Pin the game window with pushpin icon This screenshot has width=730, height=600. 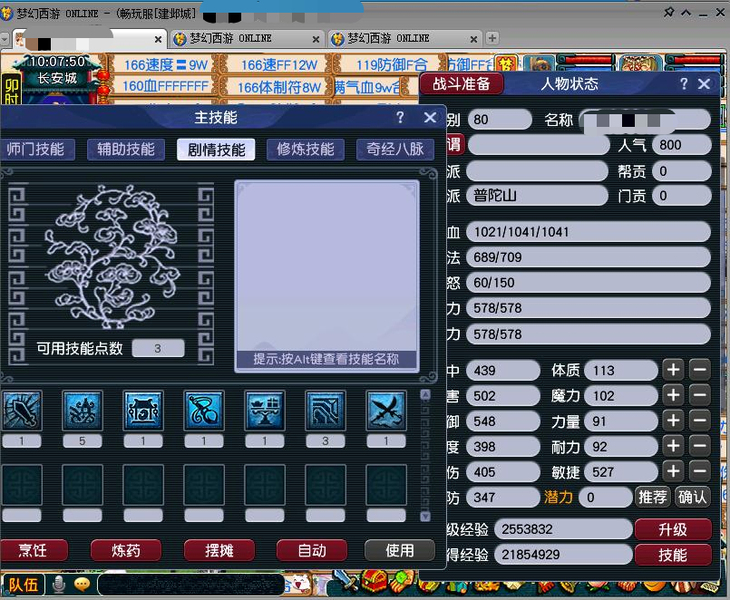[669, 12]
